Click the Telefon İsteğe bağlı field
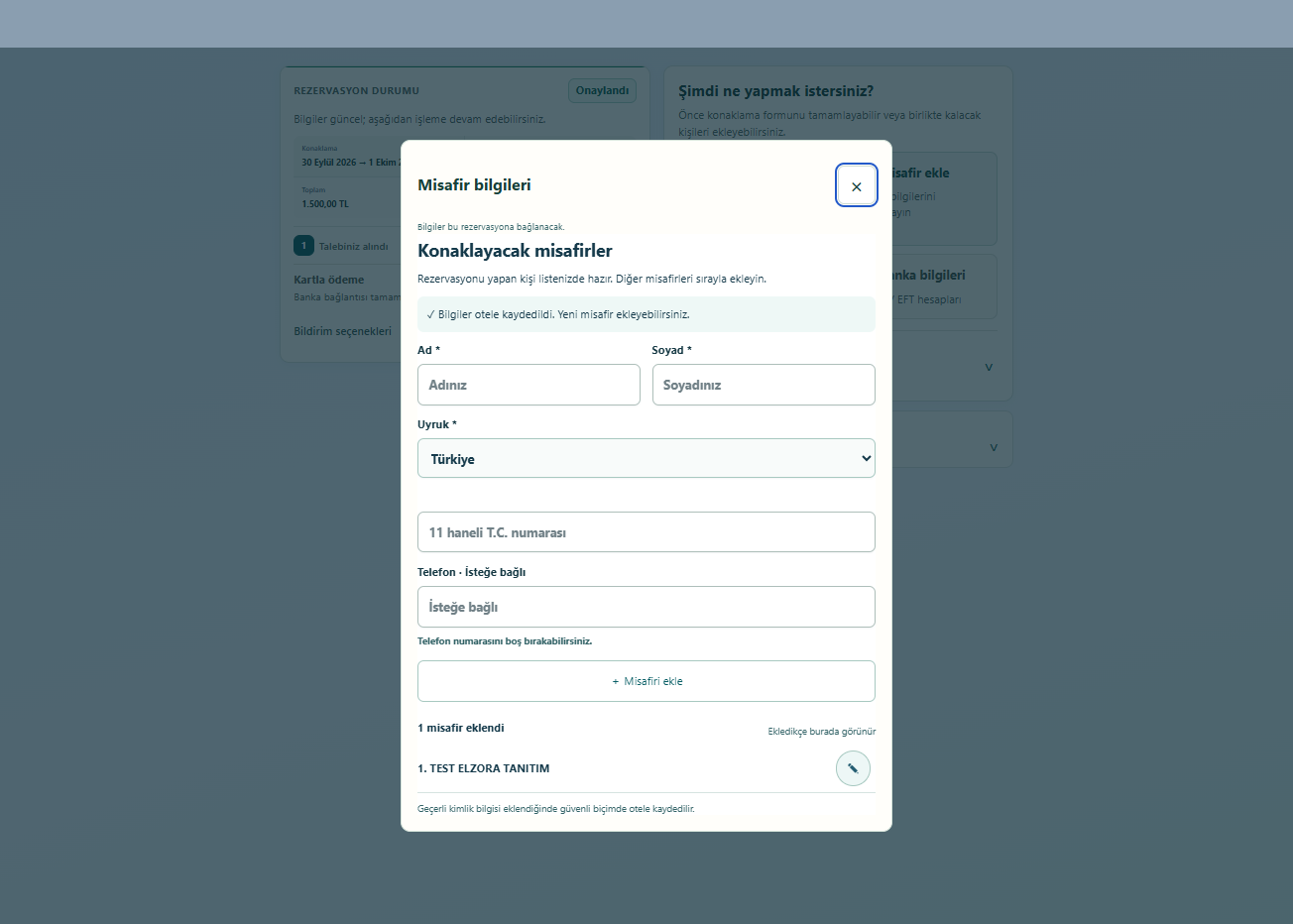This screenshot has width=1293, height=924. (646, 607)
